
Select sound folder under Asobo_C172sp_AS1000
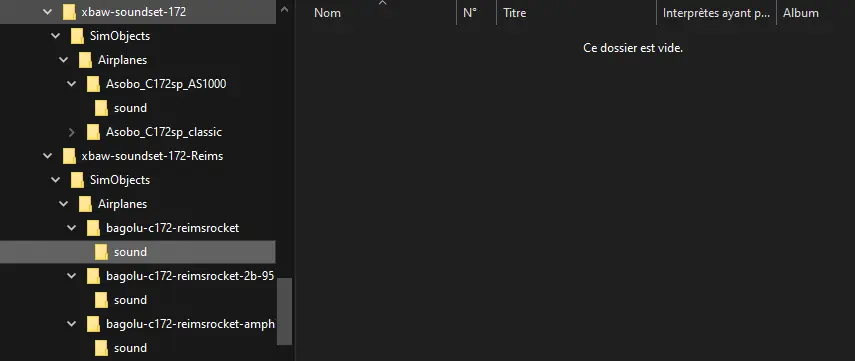point(130,108)
